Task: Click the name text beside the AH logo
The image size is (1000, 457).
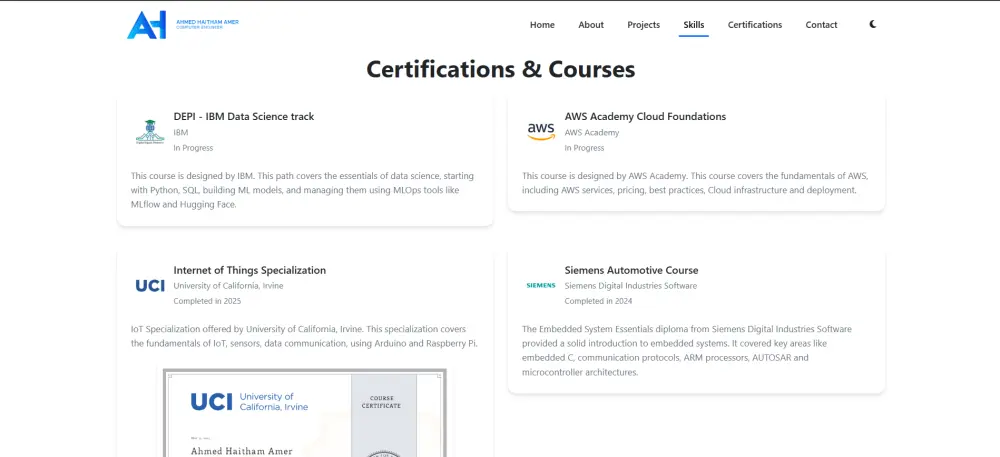Action: (x=207, y=24)
